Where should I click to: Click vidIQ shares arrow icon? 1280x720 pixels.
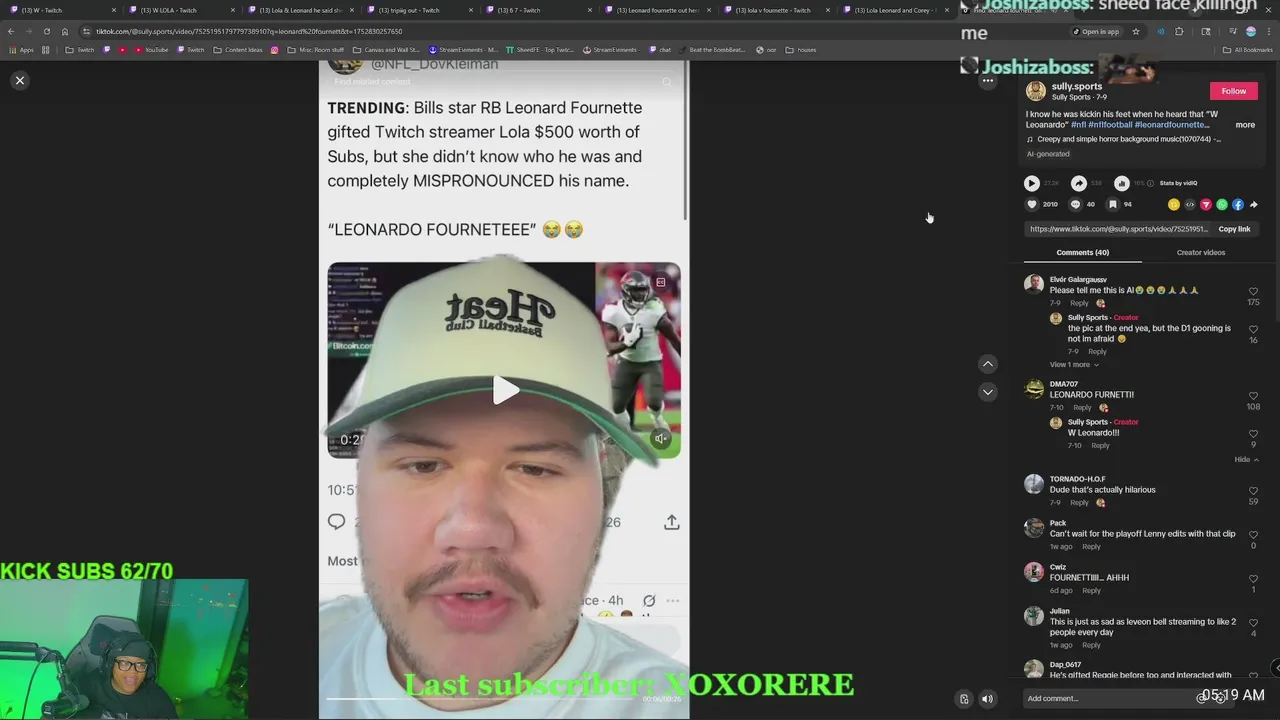coord(1078,183)
